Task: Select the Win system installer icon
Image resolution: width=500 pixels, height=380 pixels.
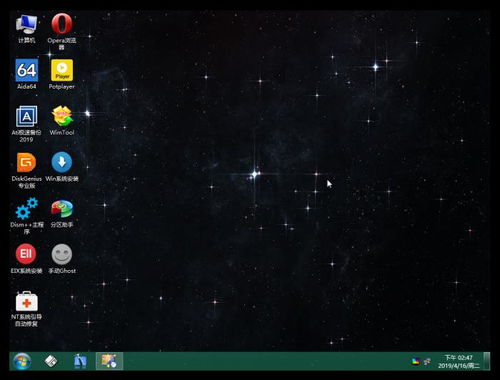Action: (x=62, y=167)
